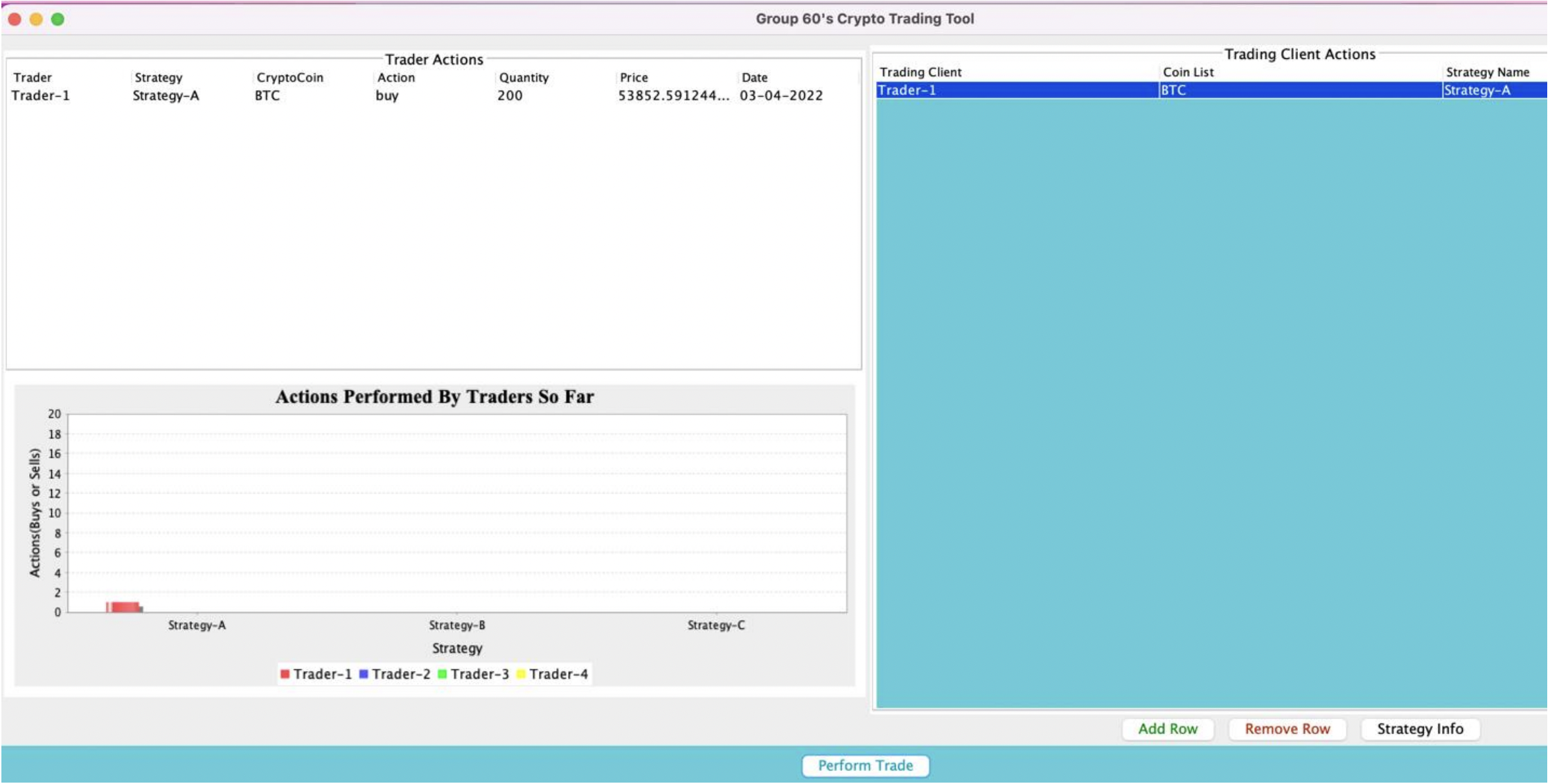Screen dimensions: 1550x784
Task: Click the Trader-2 blue legend swatch
Action: tap(364, 674)
